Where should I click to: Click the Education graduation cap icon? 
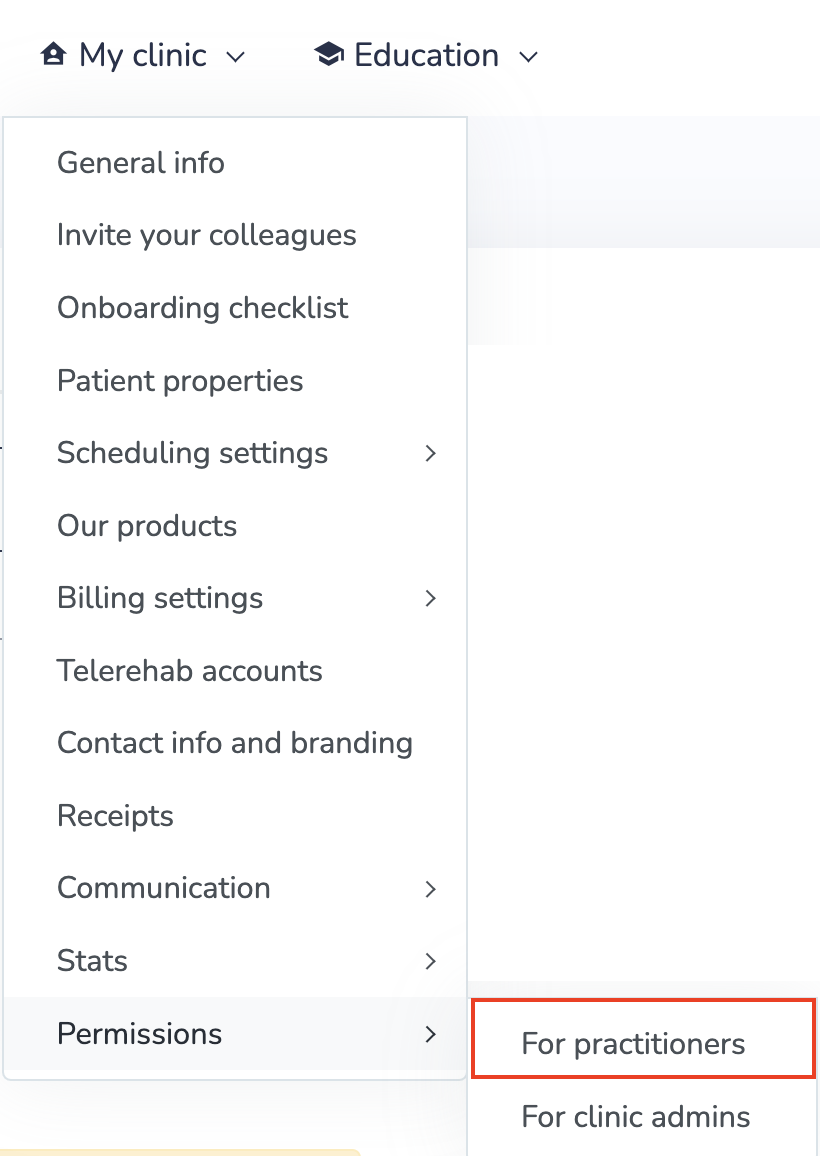pyautogui.click(x=328, y=55)
